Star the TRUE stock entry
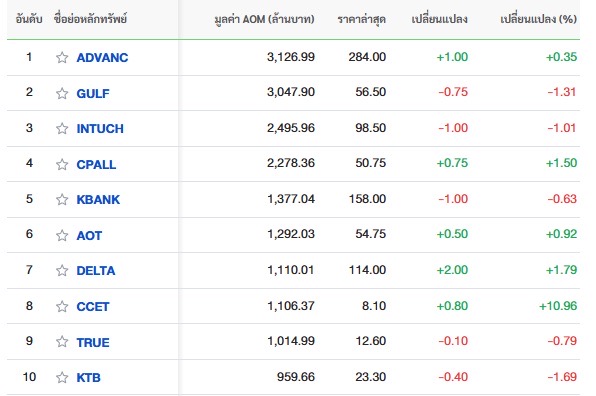Image resolution: width=596 pixels, height=396 pixels. 62,342
